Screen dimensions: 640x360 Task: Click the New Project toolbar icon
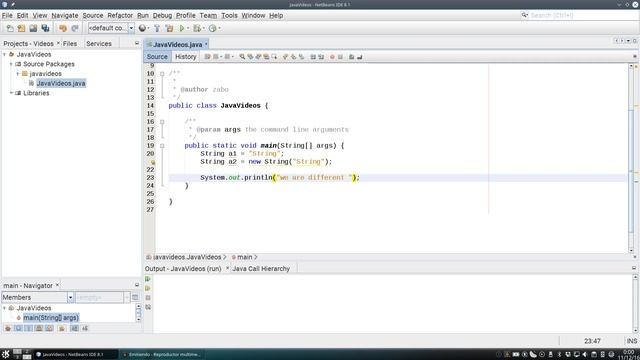pos(21,28)
